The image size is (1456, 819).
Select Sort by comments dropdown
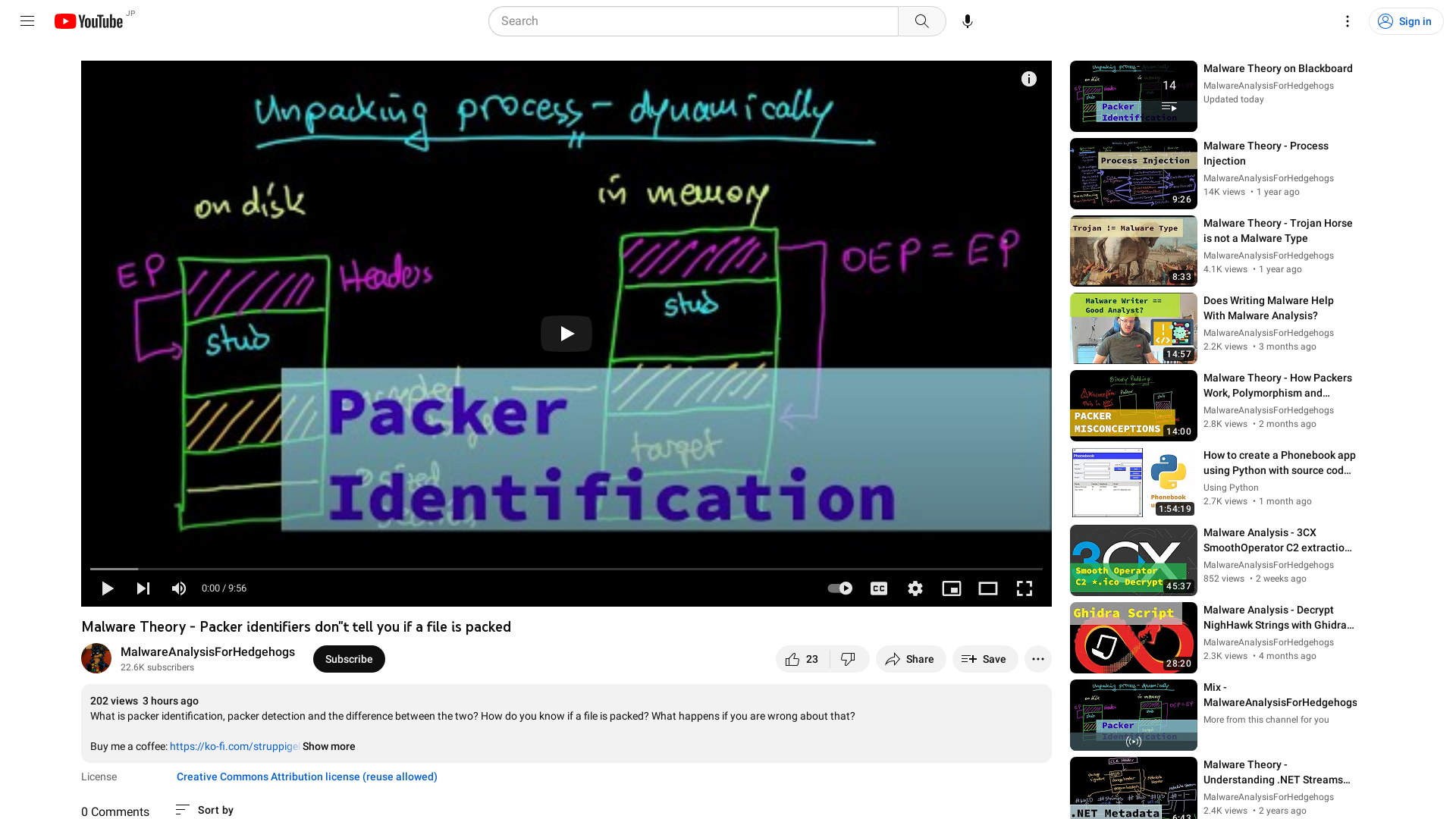tap(205, 810)
